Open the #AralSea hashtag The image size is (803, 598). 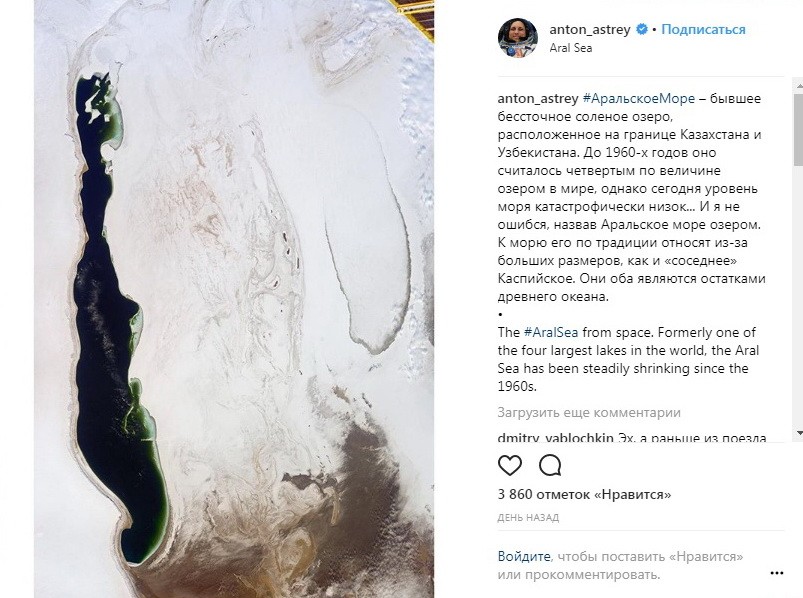551,332
